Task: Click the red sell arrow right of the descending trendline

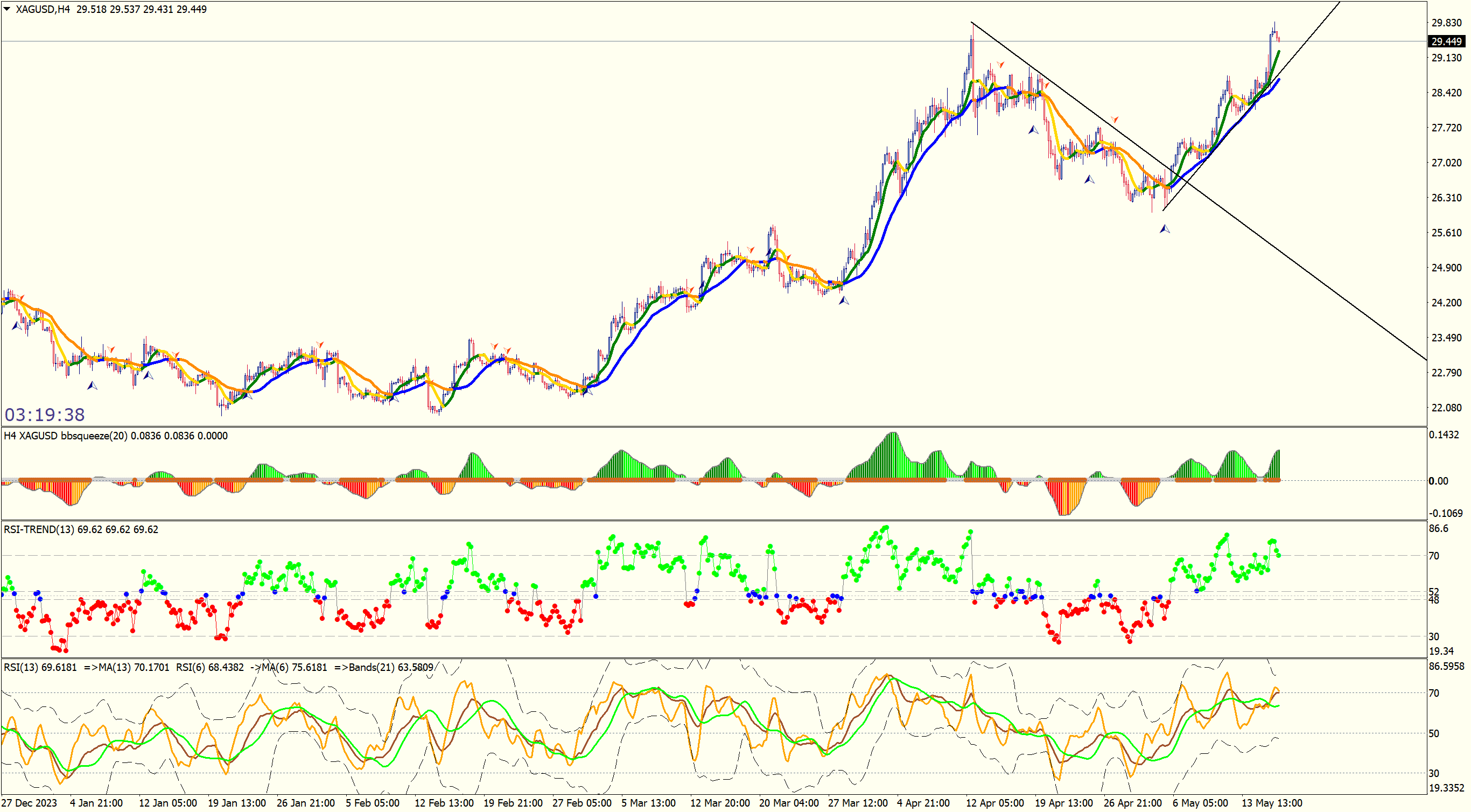Action: (1114, 120)
